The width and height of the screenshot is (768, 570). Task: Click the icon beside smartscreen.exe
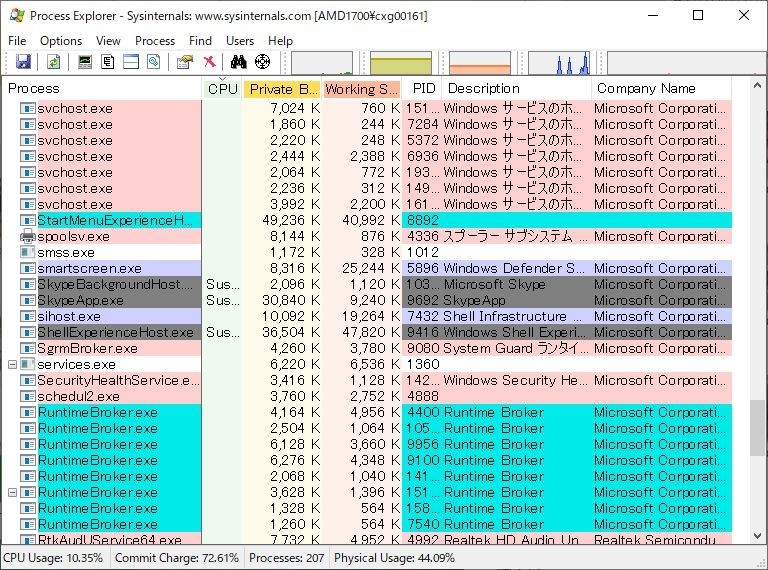28,268
